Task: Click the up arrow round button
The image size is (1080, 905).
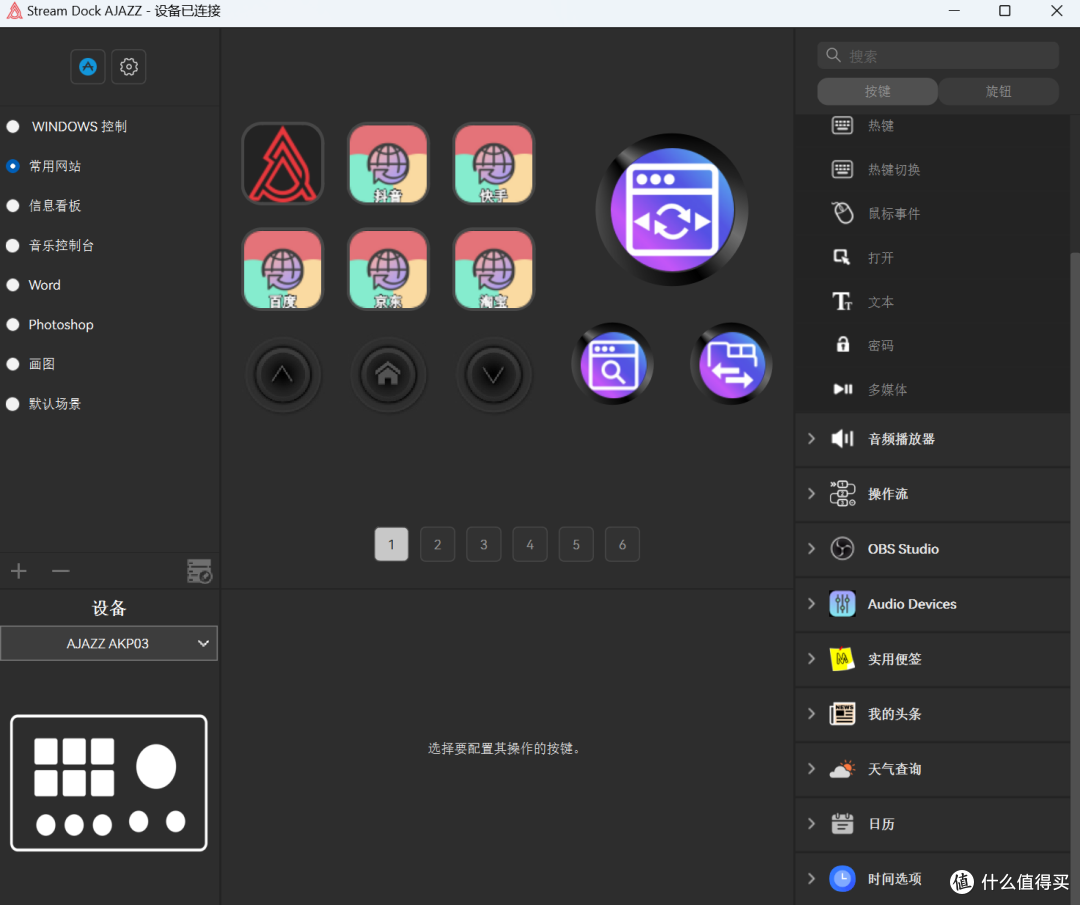Action: pyautogui.click(x=282, y=375)
